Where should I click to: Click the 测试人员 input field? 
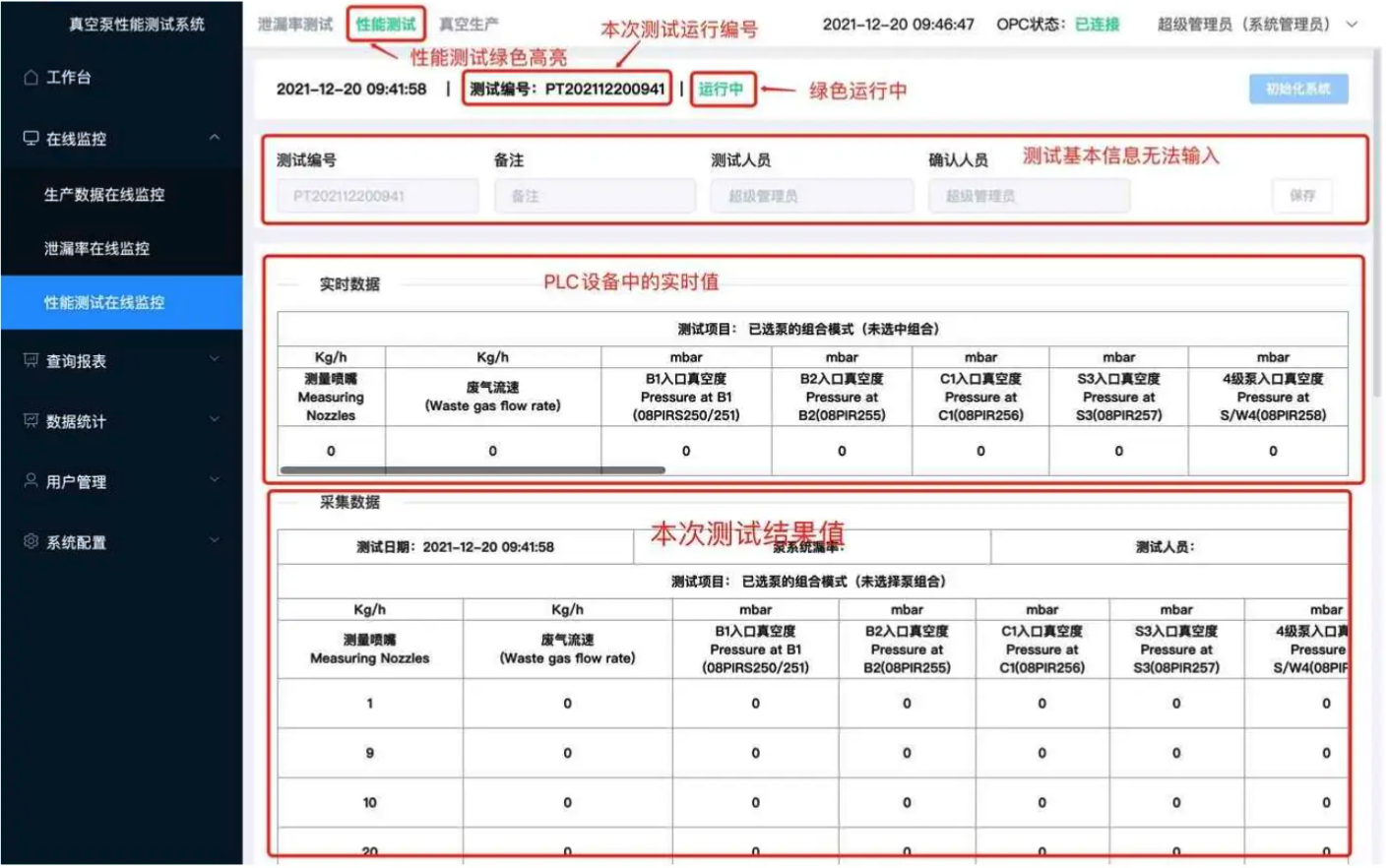point(812,196)
